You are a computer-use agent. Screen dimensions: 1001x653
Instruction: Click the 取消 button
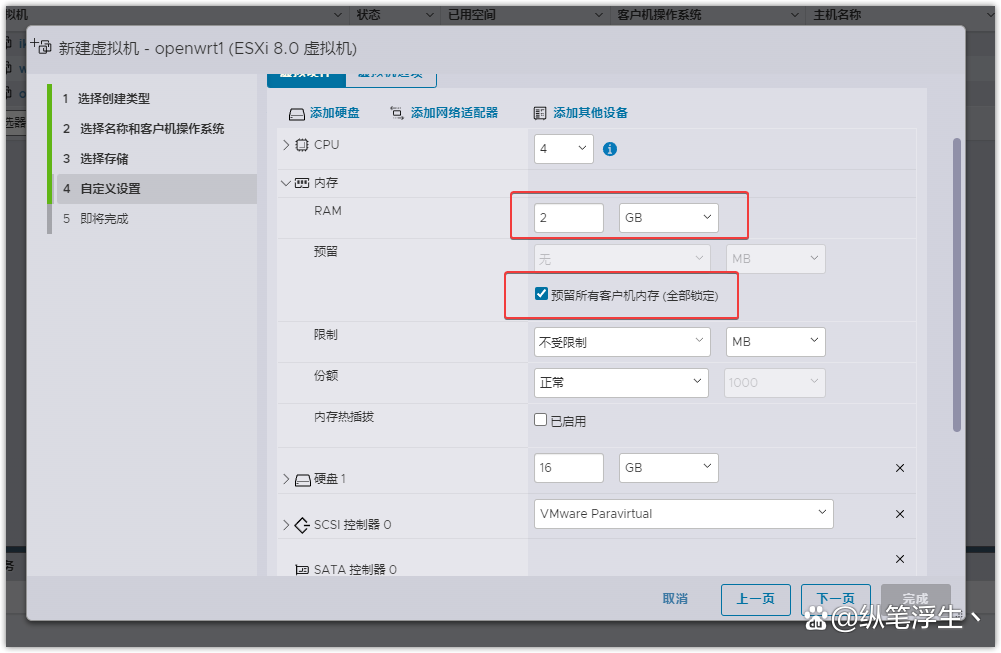[x=675, y=599]
